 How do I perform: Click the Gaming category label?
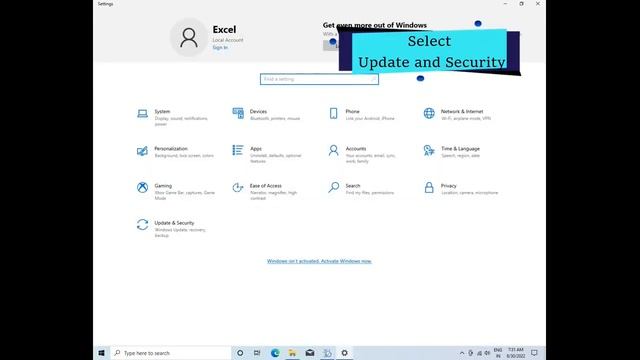(163, 186)
